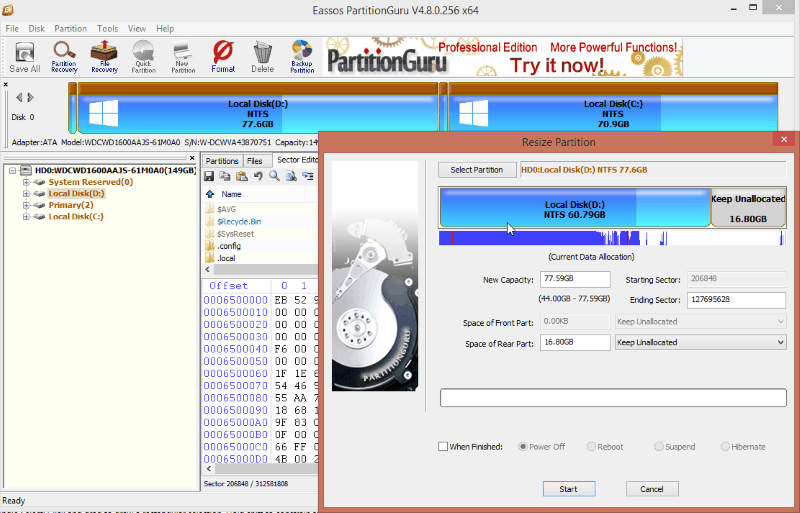
Task: Click the magnifier search icon in sector editor
Action: [x=274, y=176]
